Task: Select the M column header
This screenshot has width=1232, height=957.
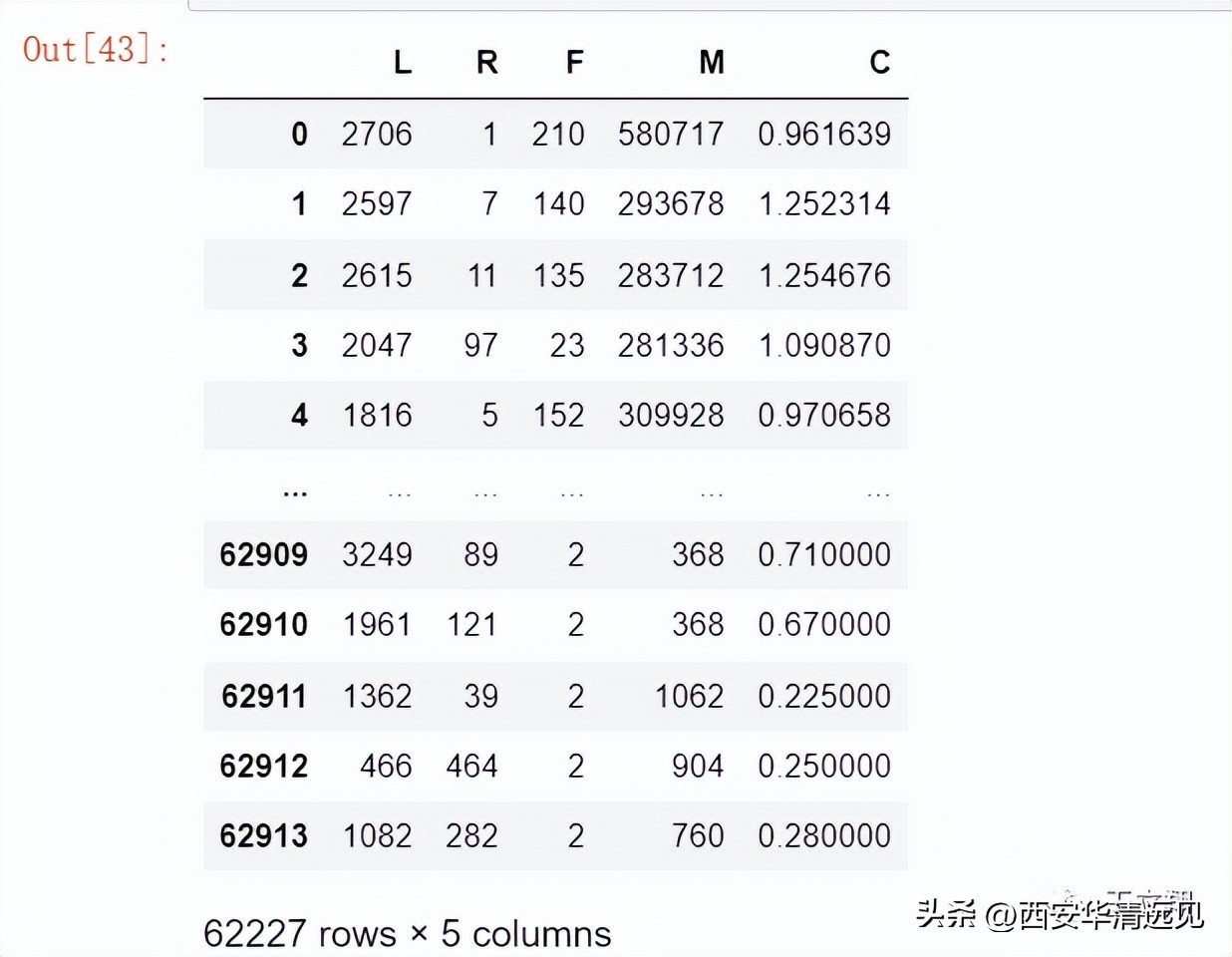Action: tap(710, 63)
